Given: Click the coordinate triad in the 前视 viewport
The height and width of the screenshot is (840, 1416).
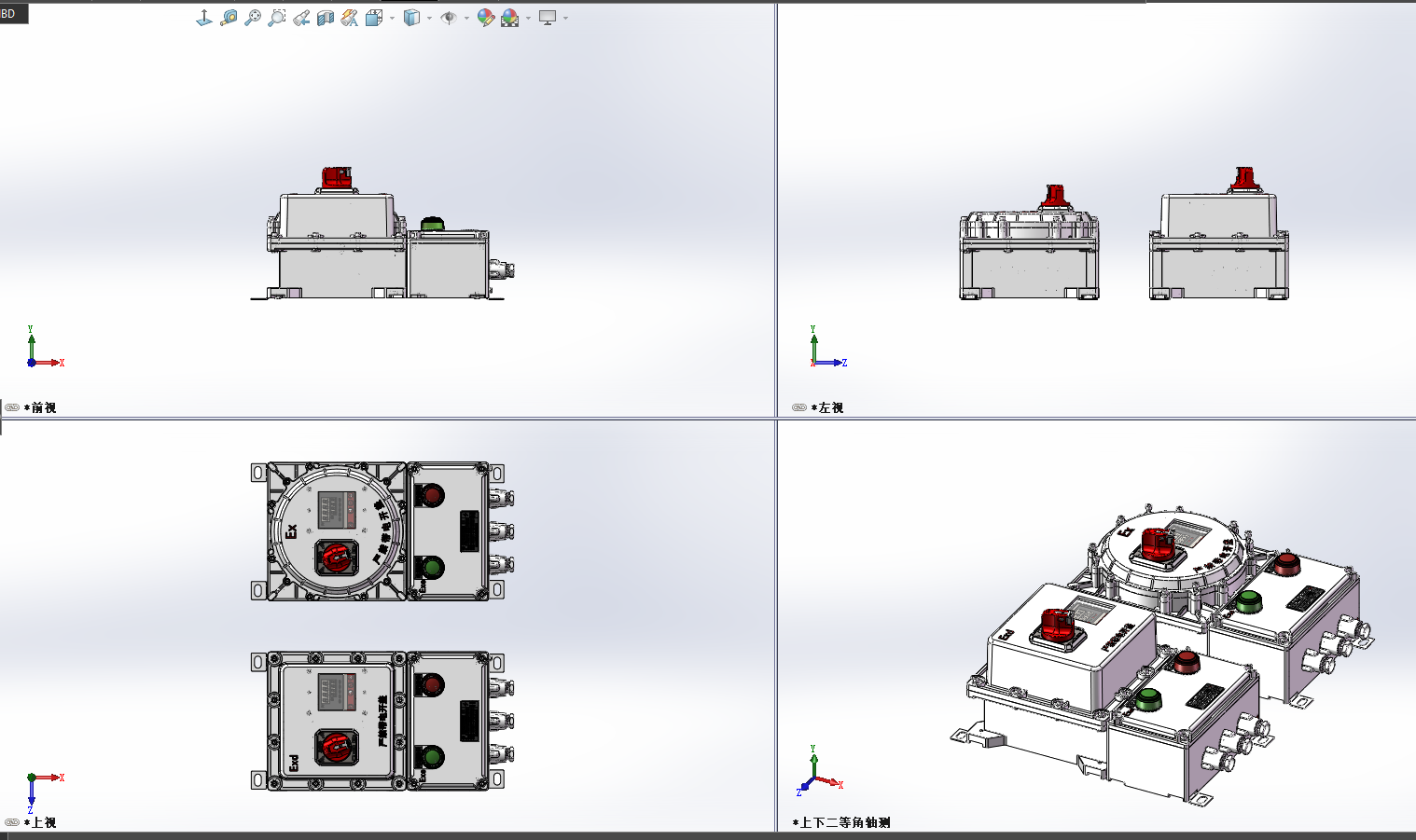Looking at the screenshot, I should [x=44, y=346].
